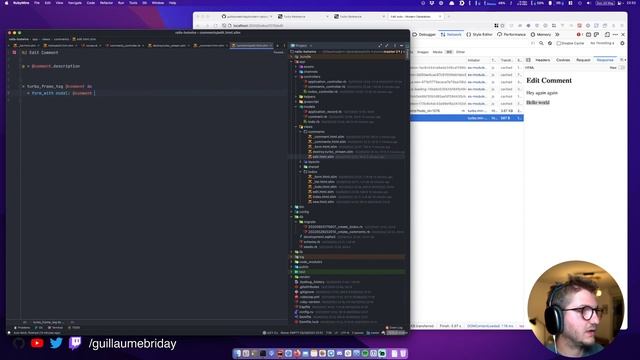Open the Event Log
640x360 pixels.
tap(394, 328)
